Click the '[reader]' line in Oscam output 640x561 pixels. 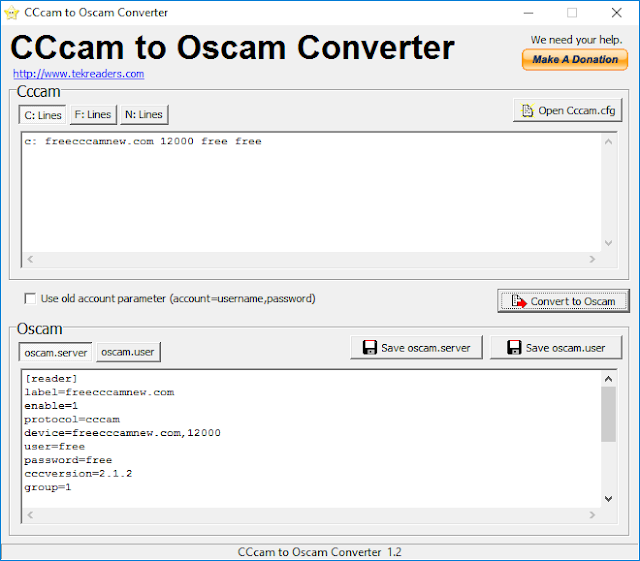pyautogui.click(x=51, y=378)
